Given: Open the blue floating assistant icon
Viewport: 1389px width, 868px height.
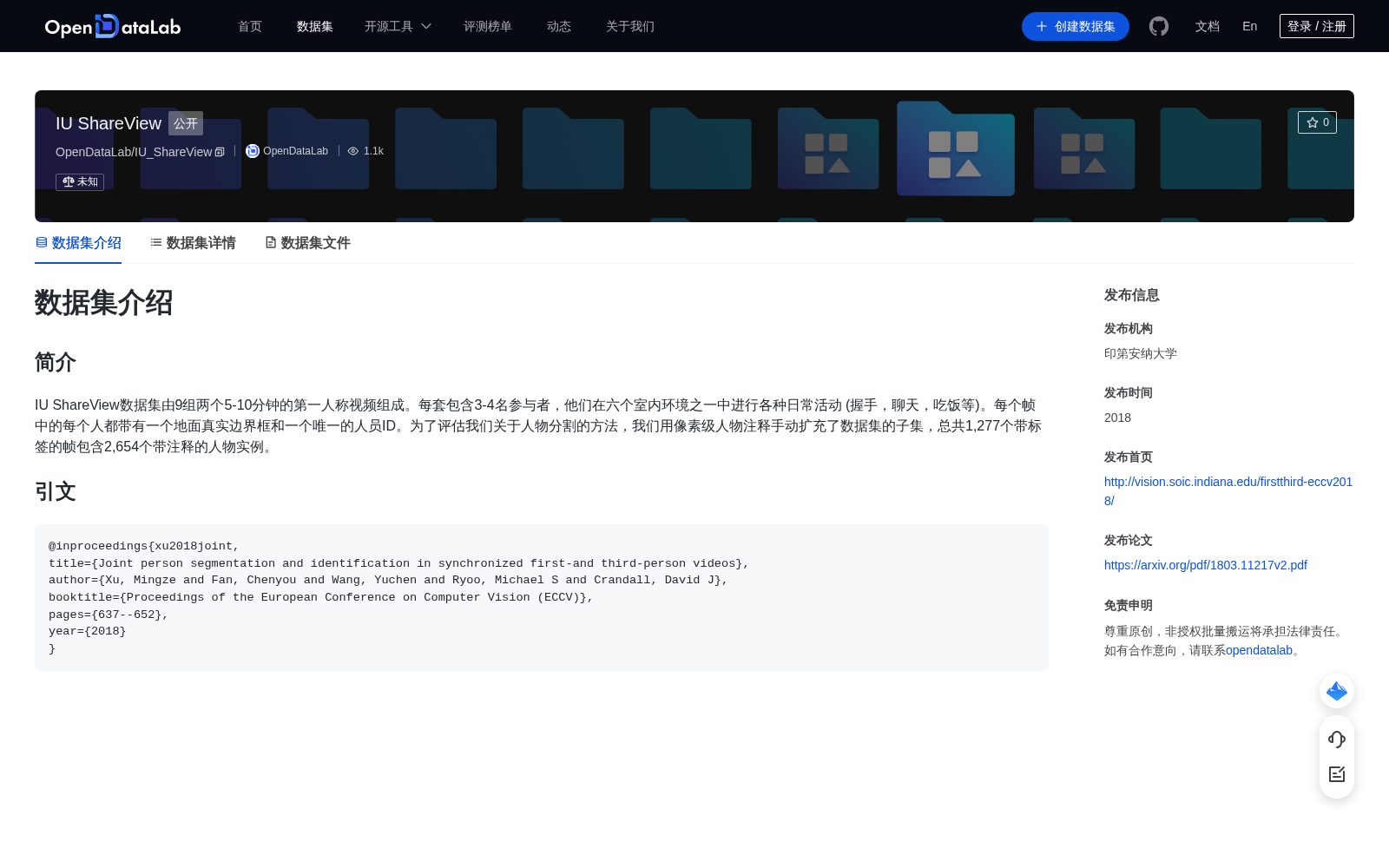Looking at the screenshot, I should 1337,691.
